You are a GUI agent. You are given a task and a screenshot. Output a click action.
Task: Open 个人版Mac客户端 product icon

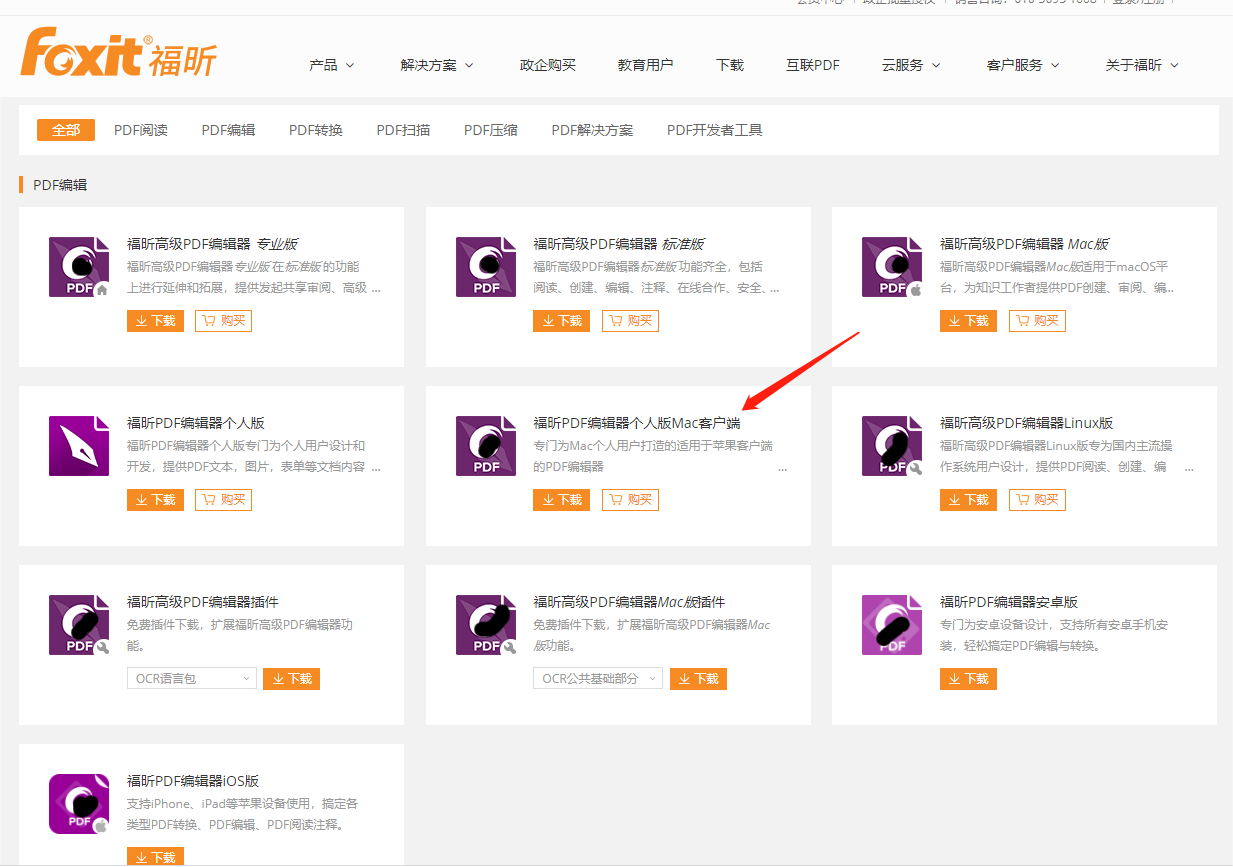(486, 446)
